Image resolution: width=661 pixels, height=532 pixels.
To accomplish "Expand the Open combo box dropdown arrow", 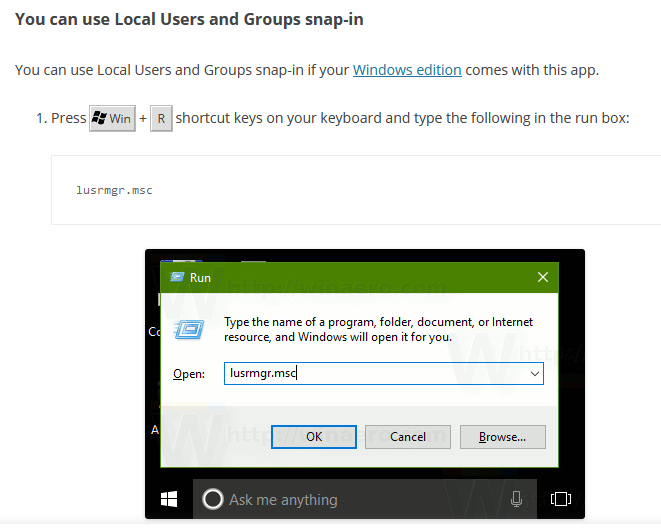I will tap(535, 374).
